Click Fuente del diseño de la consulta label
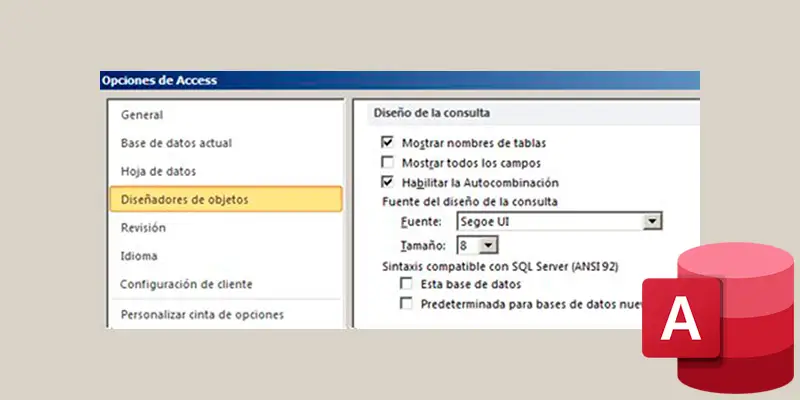800x400 pixels. pos(469,202)
